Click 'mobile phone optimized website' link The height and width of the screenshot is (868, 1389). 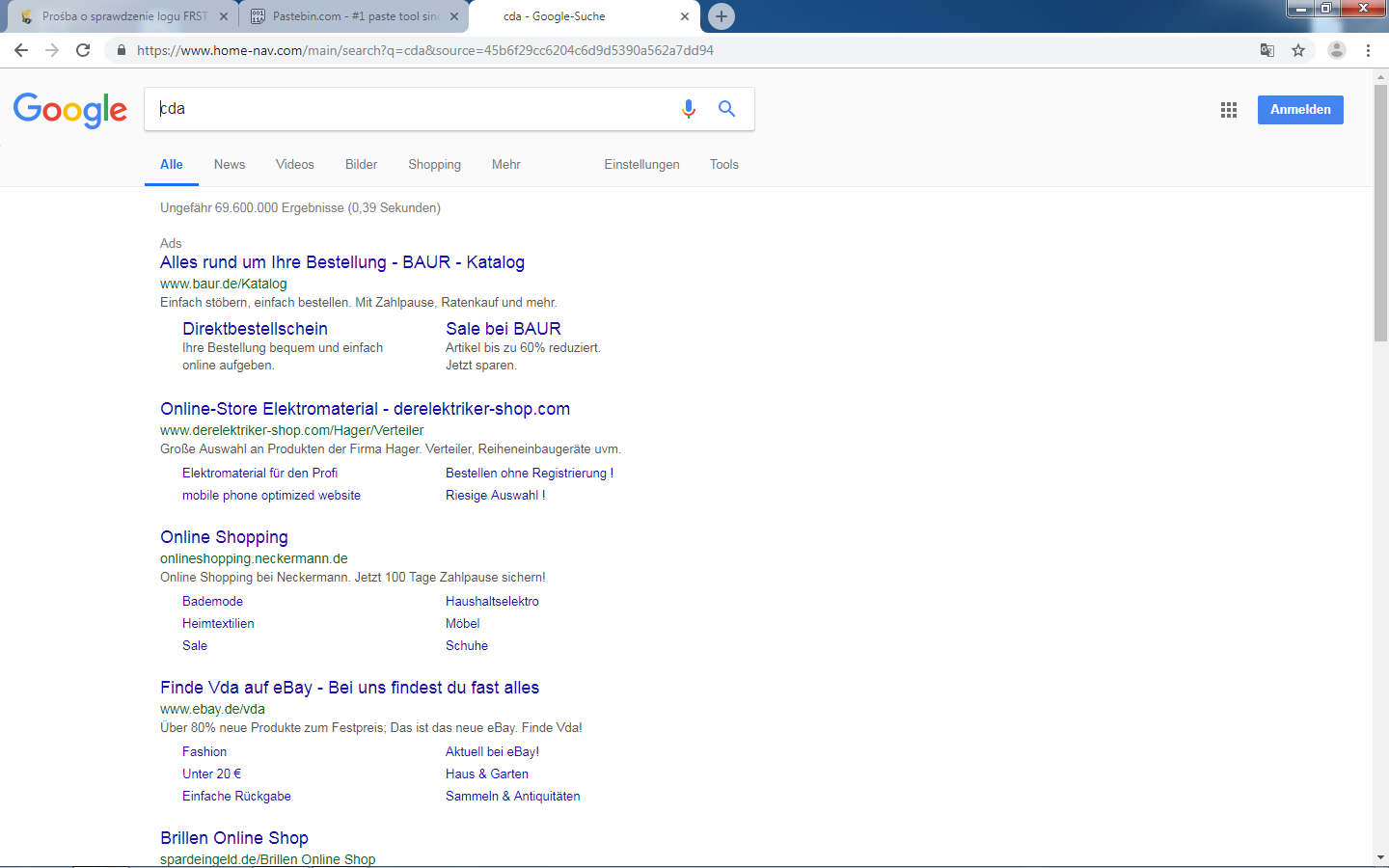[272, 495]
